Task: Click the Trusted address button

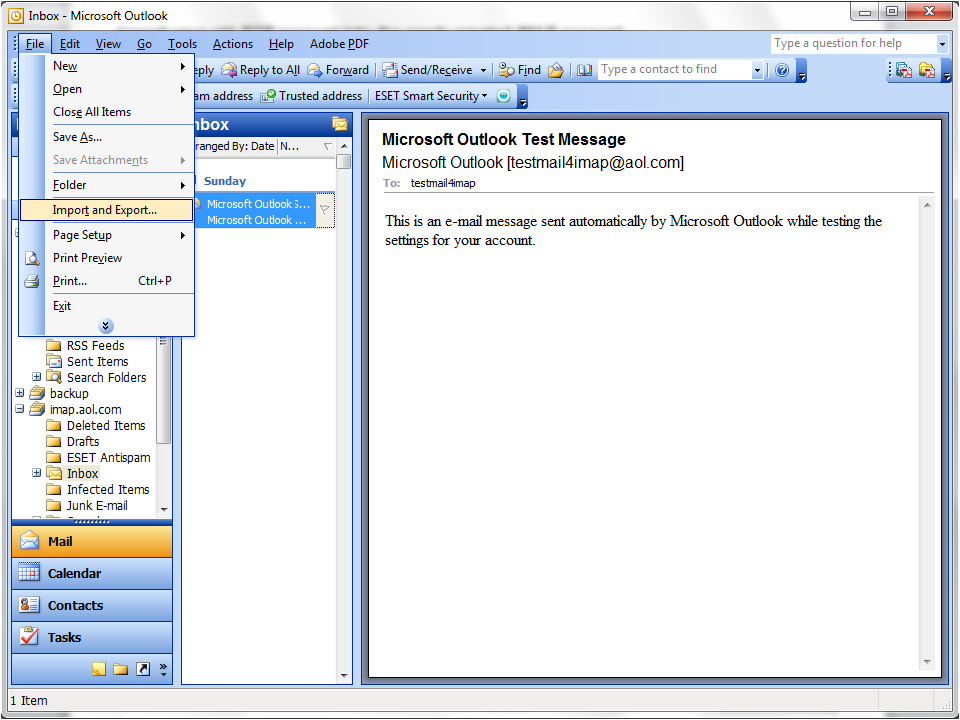Action: pyautogui.click(x=311, y=96)
